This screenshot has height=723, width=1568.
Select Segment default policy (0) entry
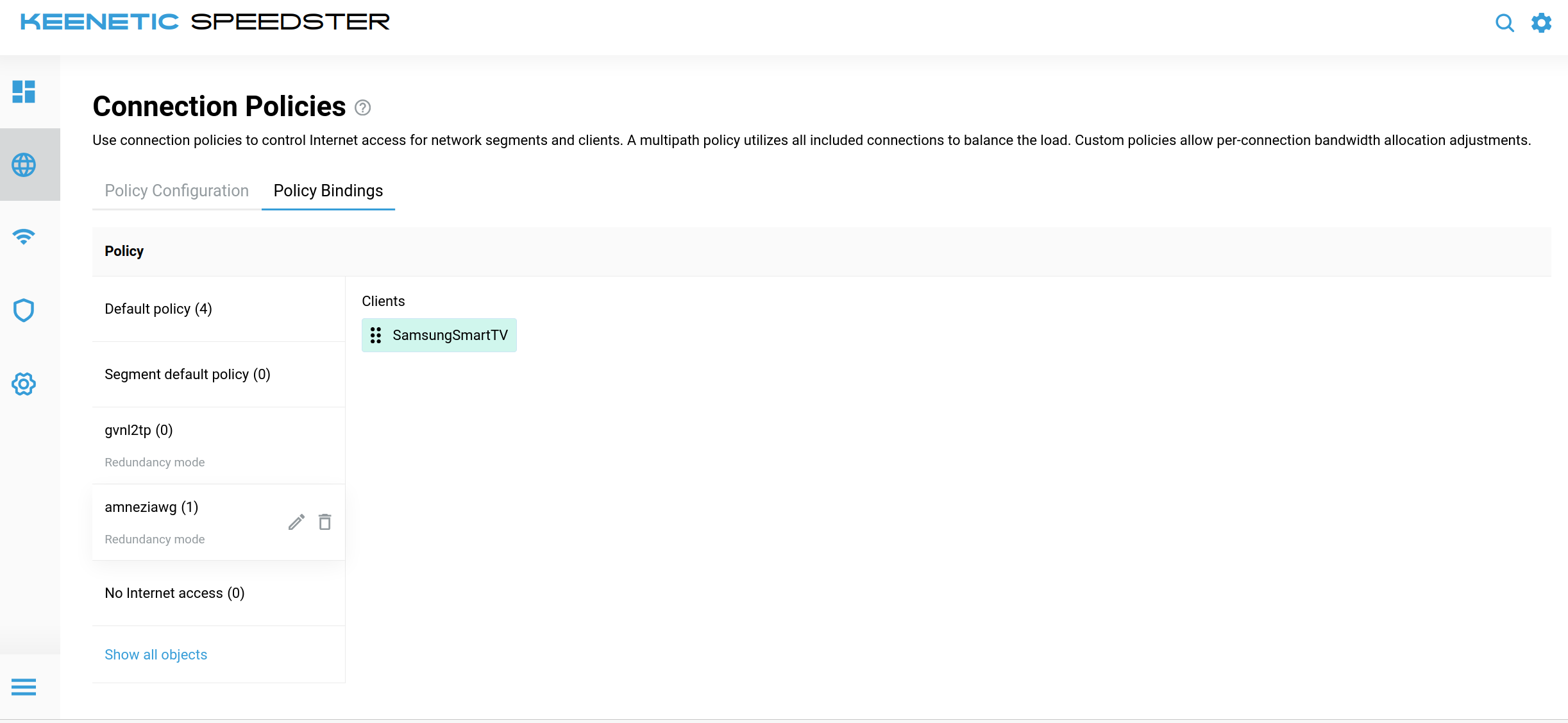[x=187, y=374]
